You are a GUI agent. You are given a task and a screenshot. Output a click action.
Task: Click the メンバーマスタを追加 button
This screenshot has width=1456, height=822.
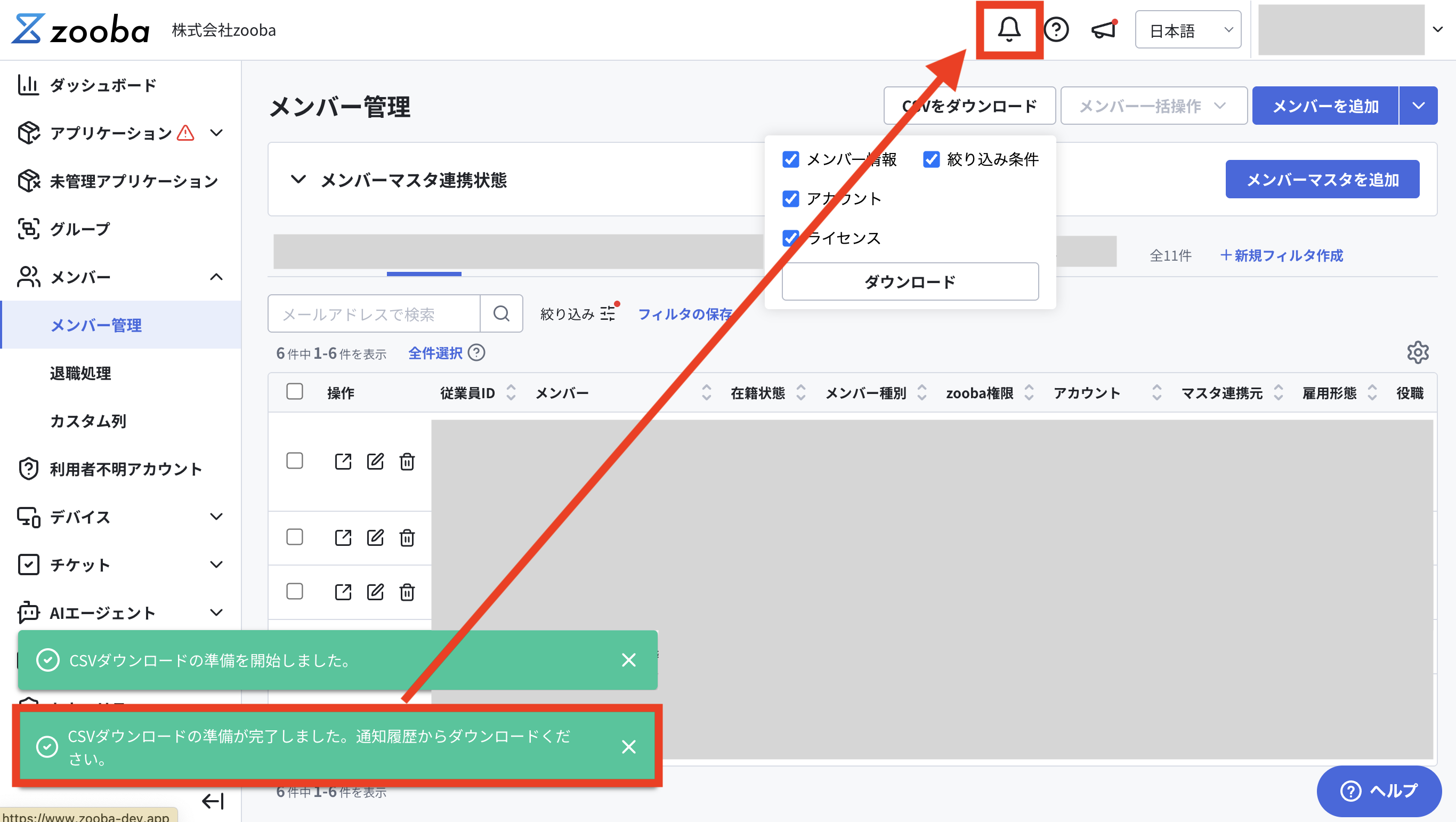(1322, 180)
